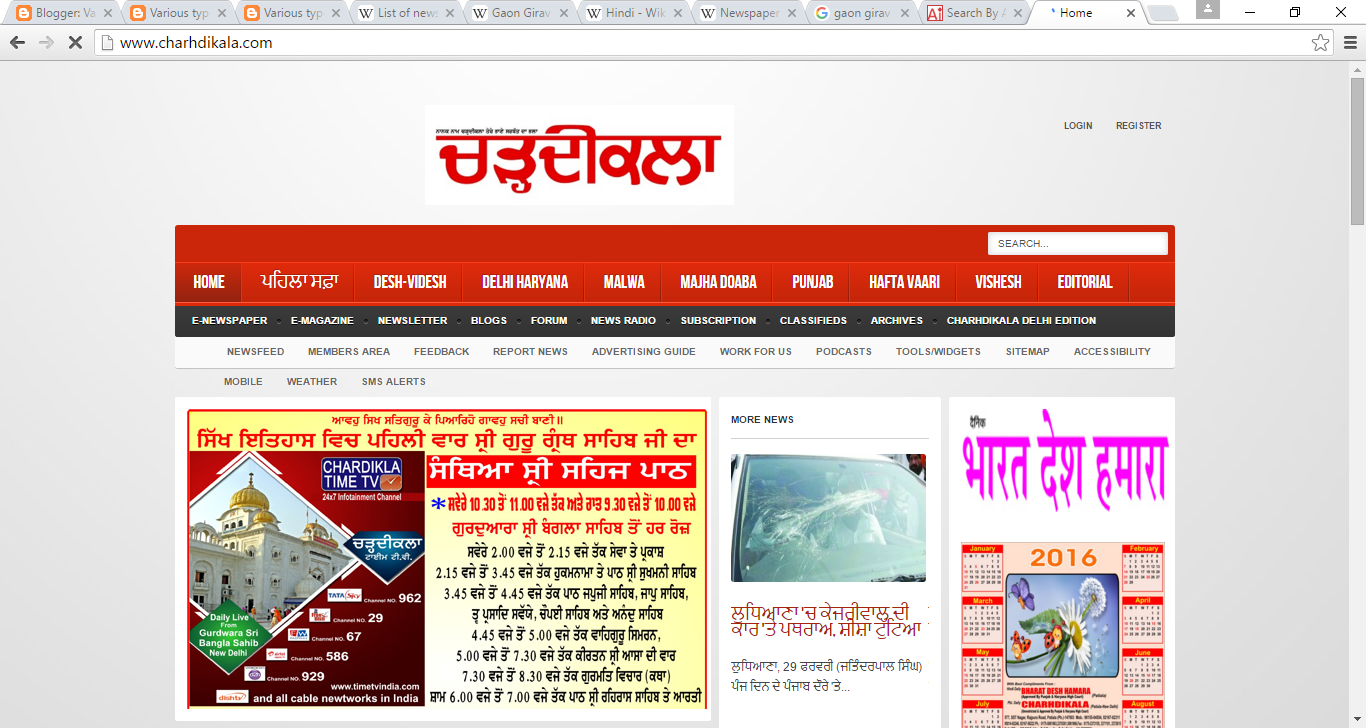The width and height of the screenshot is (1366, 728).
Task: Click the SEARCH... field on the site
Action: [x=1078, y=243]
